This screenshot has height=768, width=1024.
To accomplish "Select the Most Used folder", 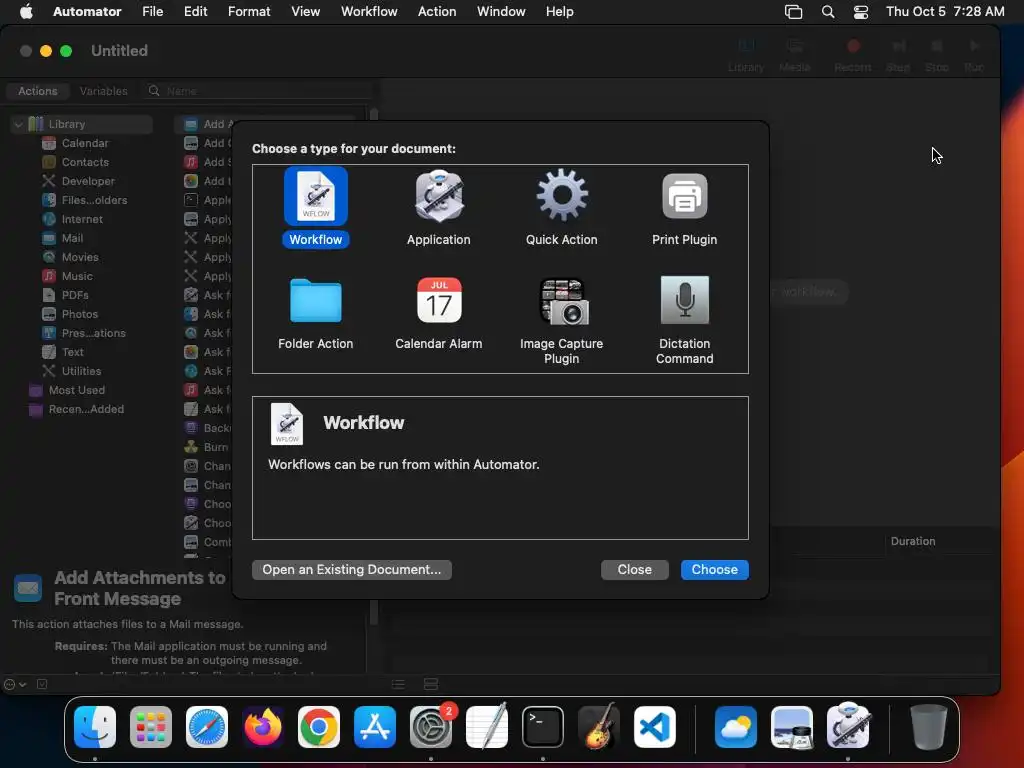I will [x=76, y=390].
